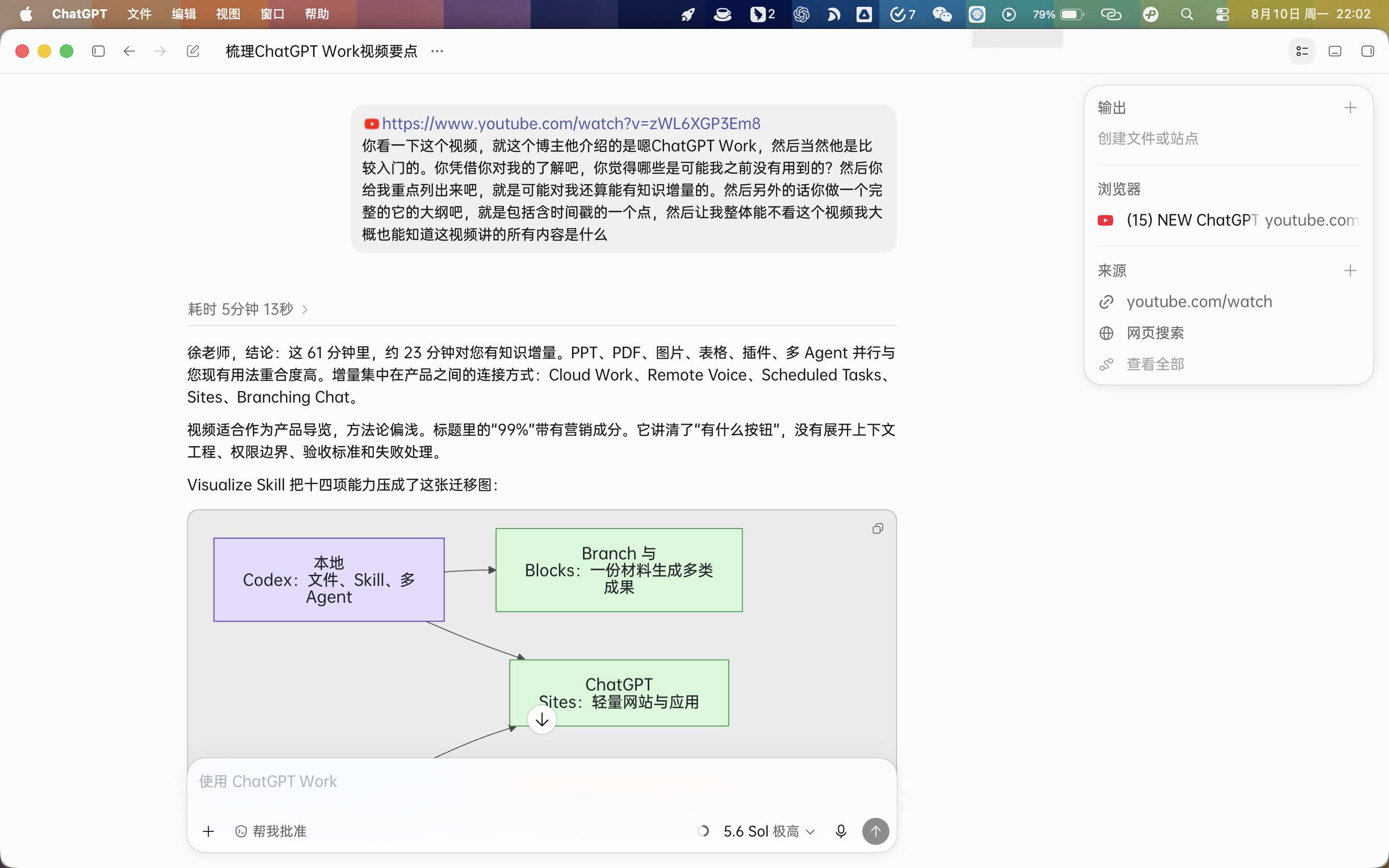Open the YouTube video link in message
This screenshot has width=1389, height=868.
pyautogui.click(x=571, y=123)
